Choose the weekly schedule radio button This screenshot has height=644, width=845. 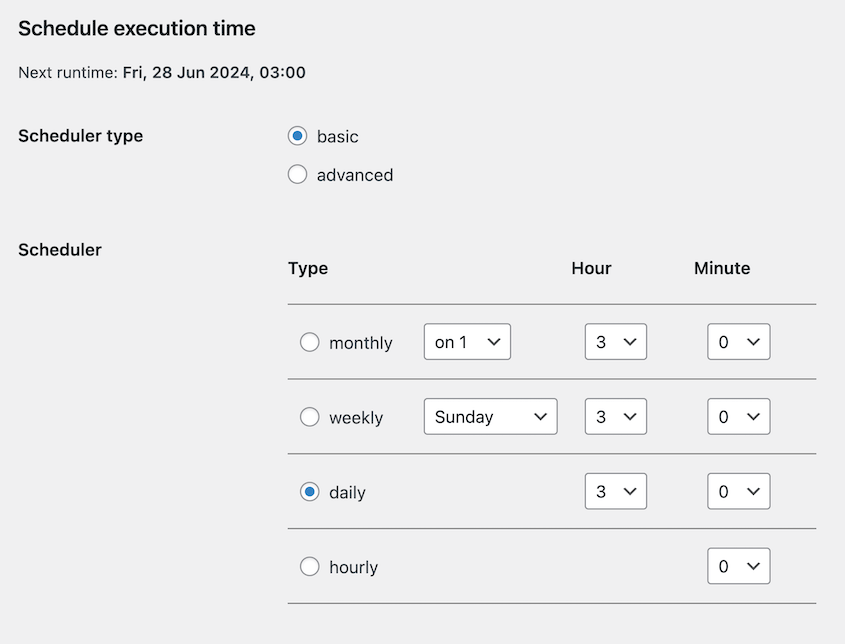click(x=309, y=417)
